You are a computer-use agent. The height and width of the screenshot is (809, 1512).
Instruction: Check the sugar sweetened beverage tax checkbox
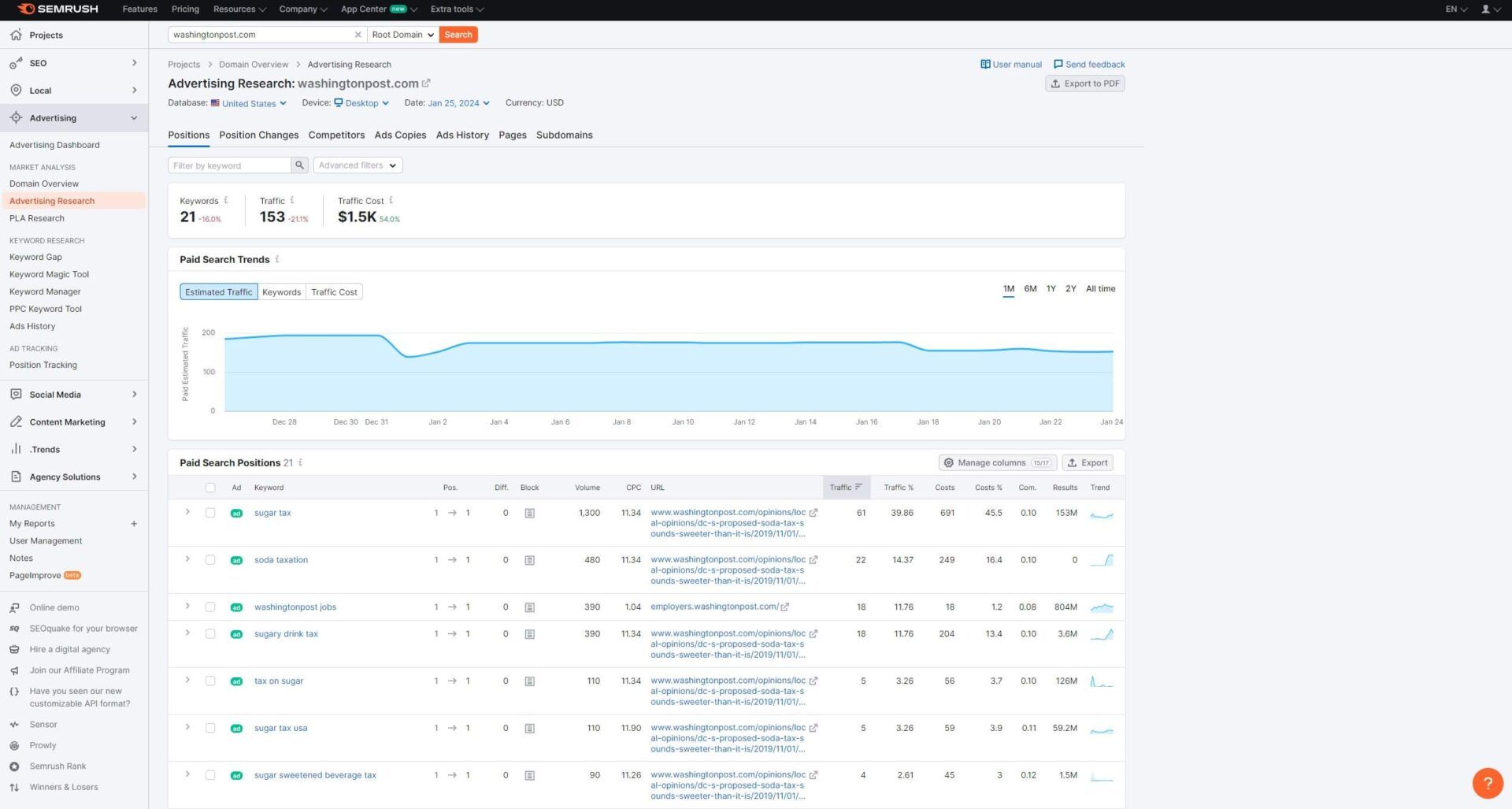point(210,775)
